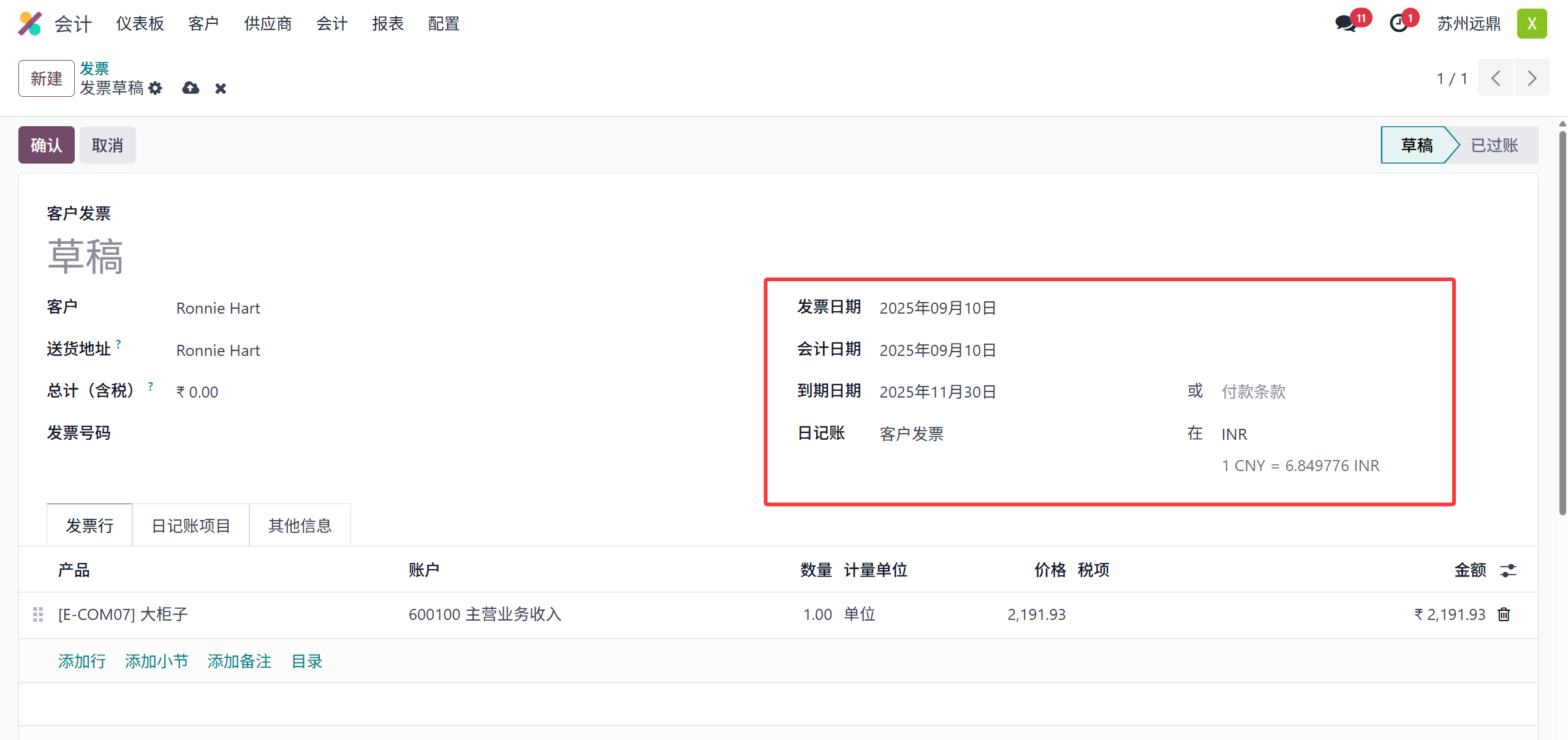Open the INR currency dropdown
1568x740 pixels.
click(1234, 434)
